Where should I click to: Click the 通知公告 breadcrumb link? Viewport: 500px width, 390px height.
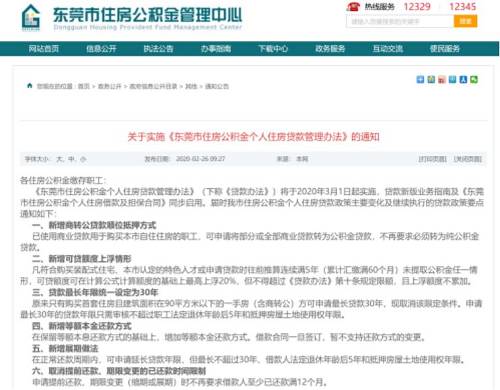217,86
